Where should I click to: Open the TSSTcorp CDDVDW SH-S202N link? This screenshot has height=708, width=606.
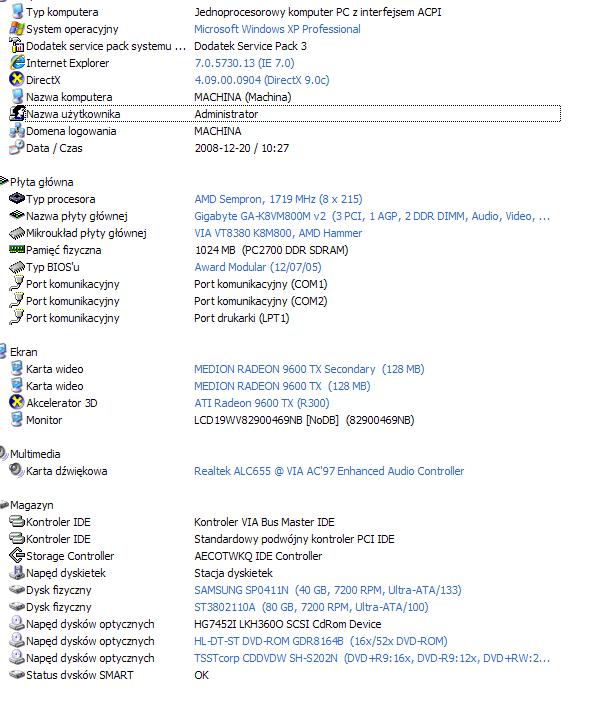(372, 658)
